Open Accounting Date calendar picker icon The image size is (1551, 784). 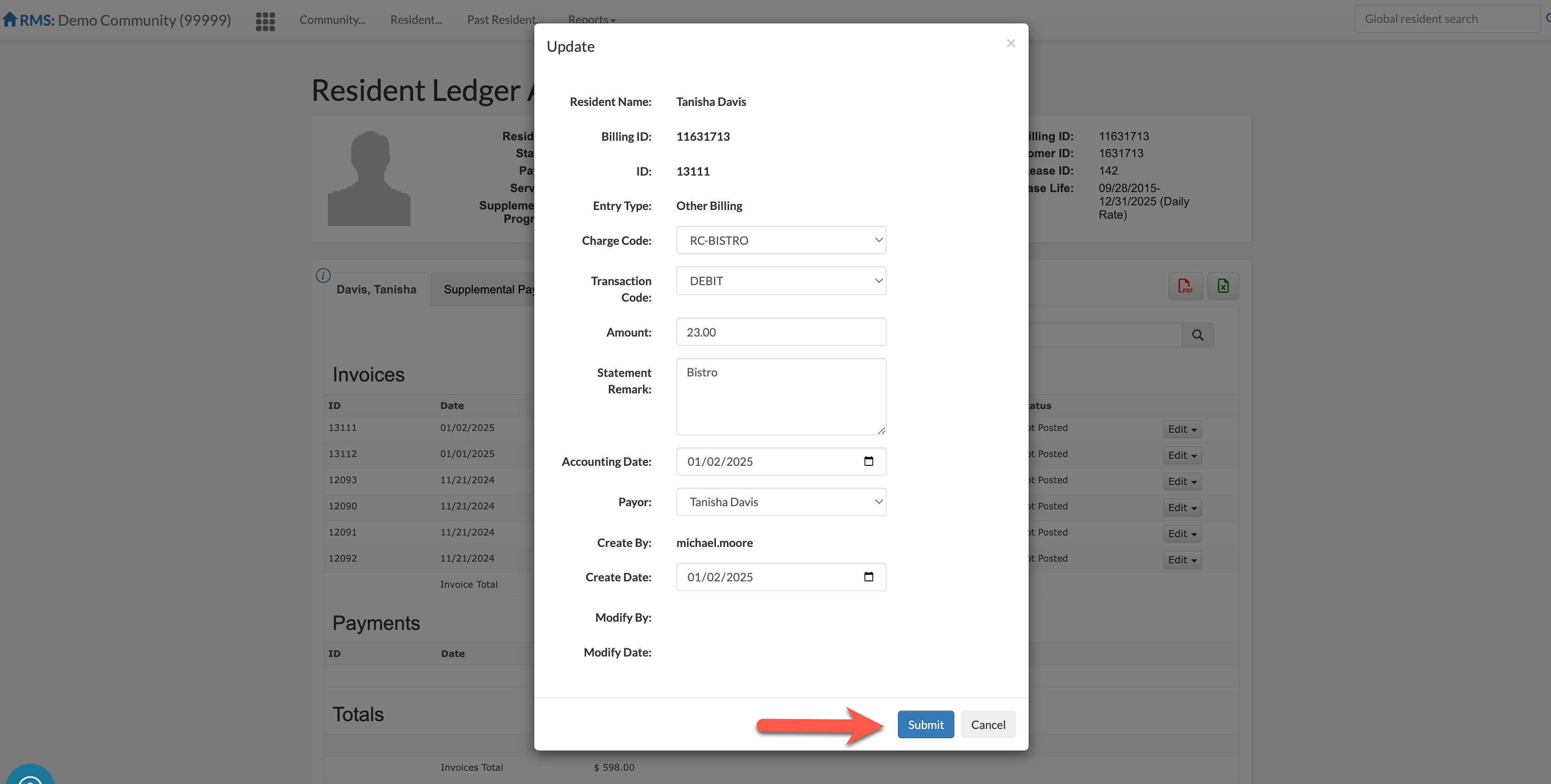(868, 461)
